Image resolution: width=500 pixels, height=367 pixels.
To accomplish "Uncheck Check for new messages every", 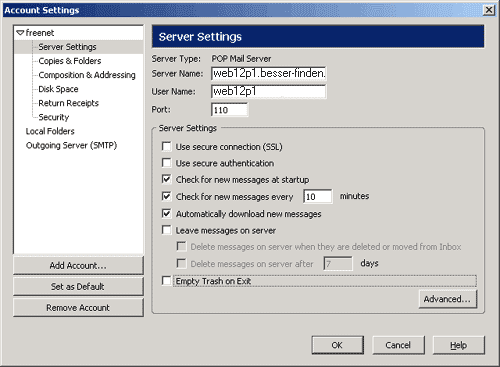I will tap(166, 196).
